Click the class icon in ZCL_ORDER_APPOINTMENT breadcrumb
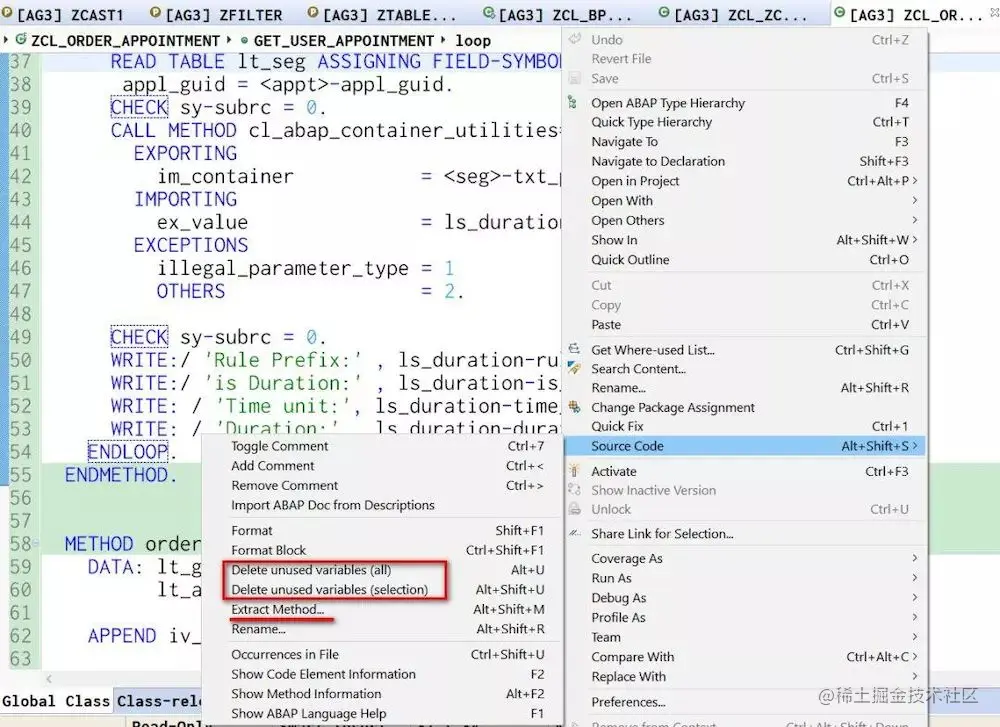 [x=22, y=40]
